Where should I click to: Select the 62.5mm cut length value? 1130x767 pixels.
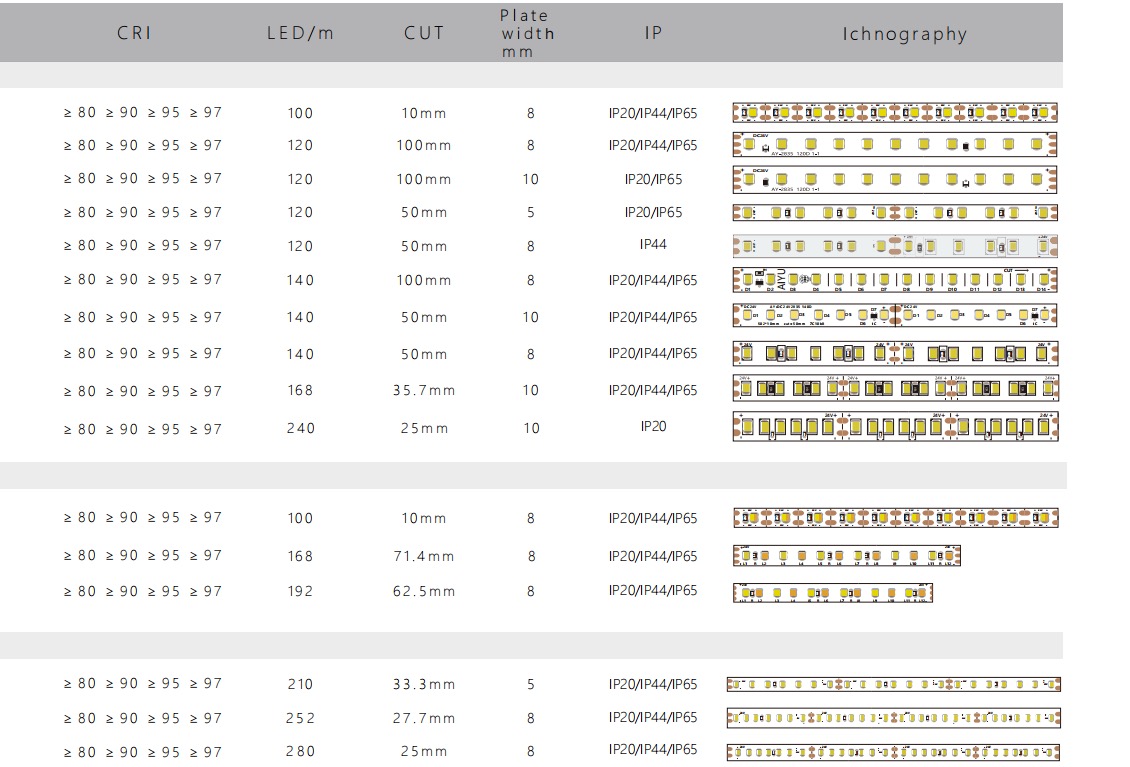[424, 592]
